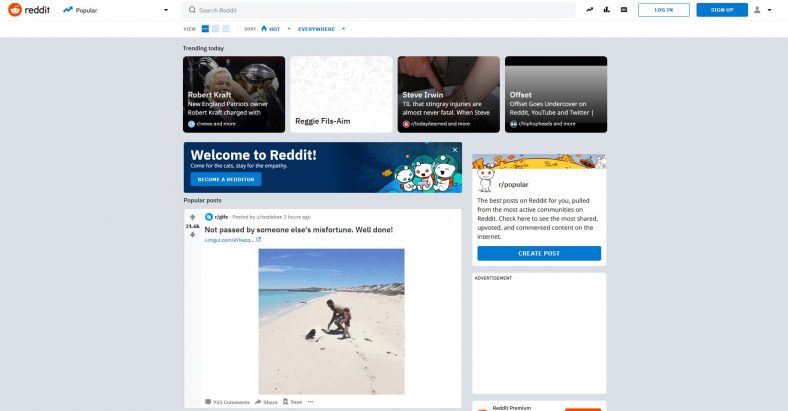Click the CREATE POST button
788x411 pixels.
539,253
